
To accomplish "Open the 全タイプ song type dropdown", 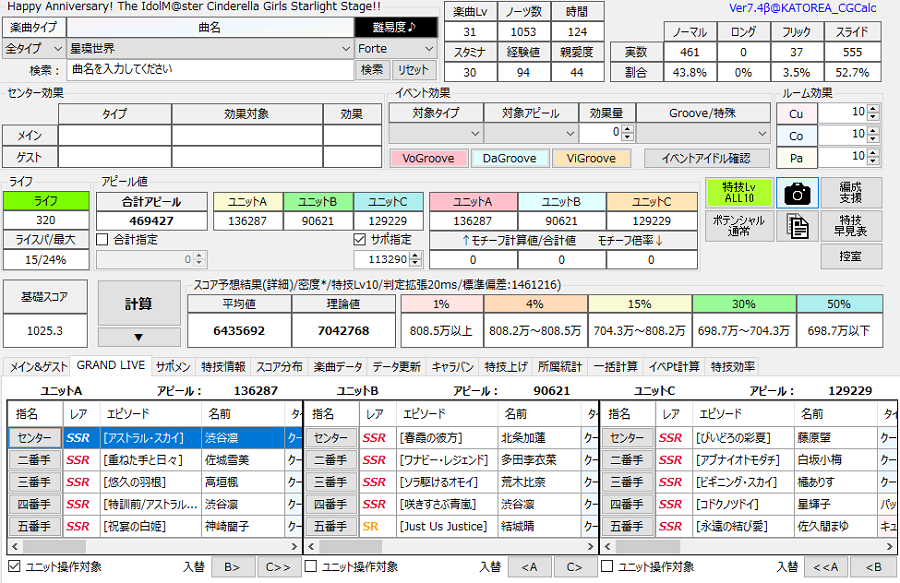I will 34,49.
